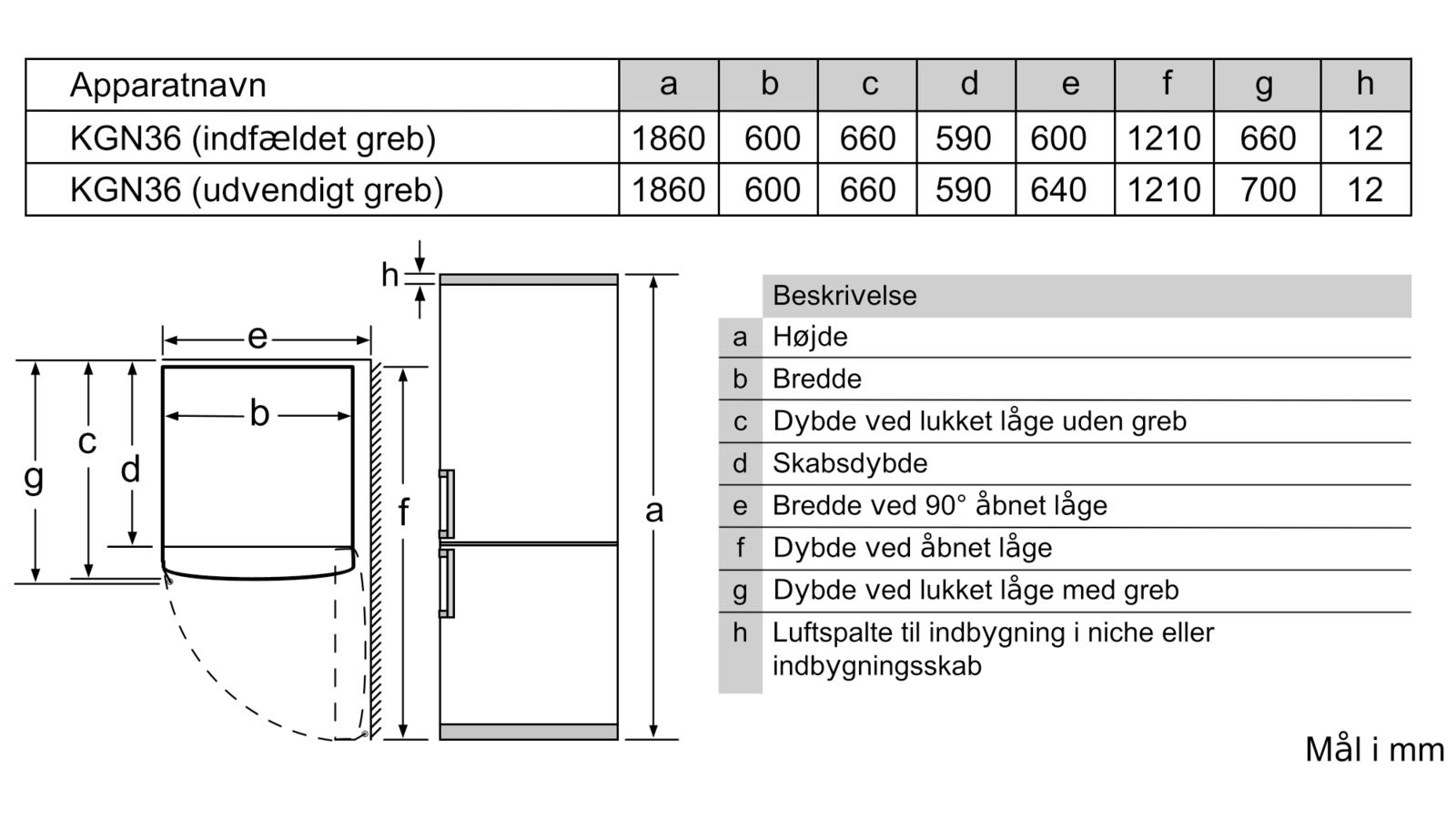Select value 590 in udvendigt greb row

pyautogui.click(x=963, y=190)
